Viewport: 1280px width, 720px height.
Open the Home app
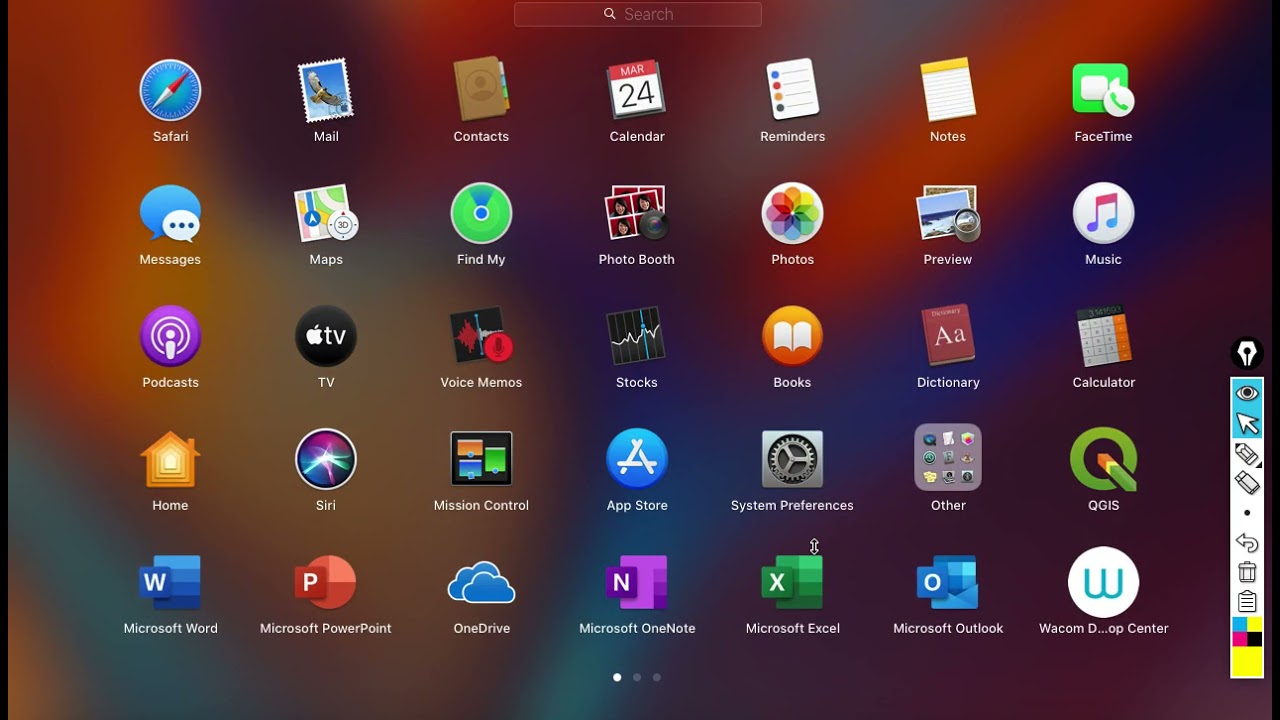(170, 459)
